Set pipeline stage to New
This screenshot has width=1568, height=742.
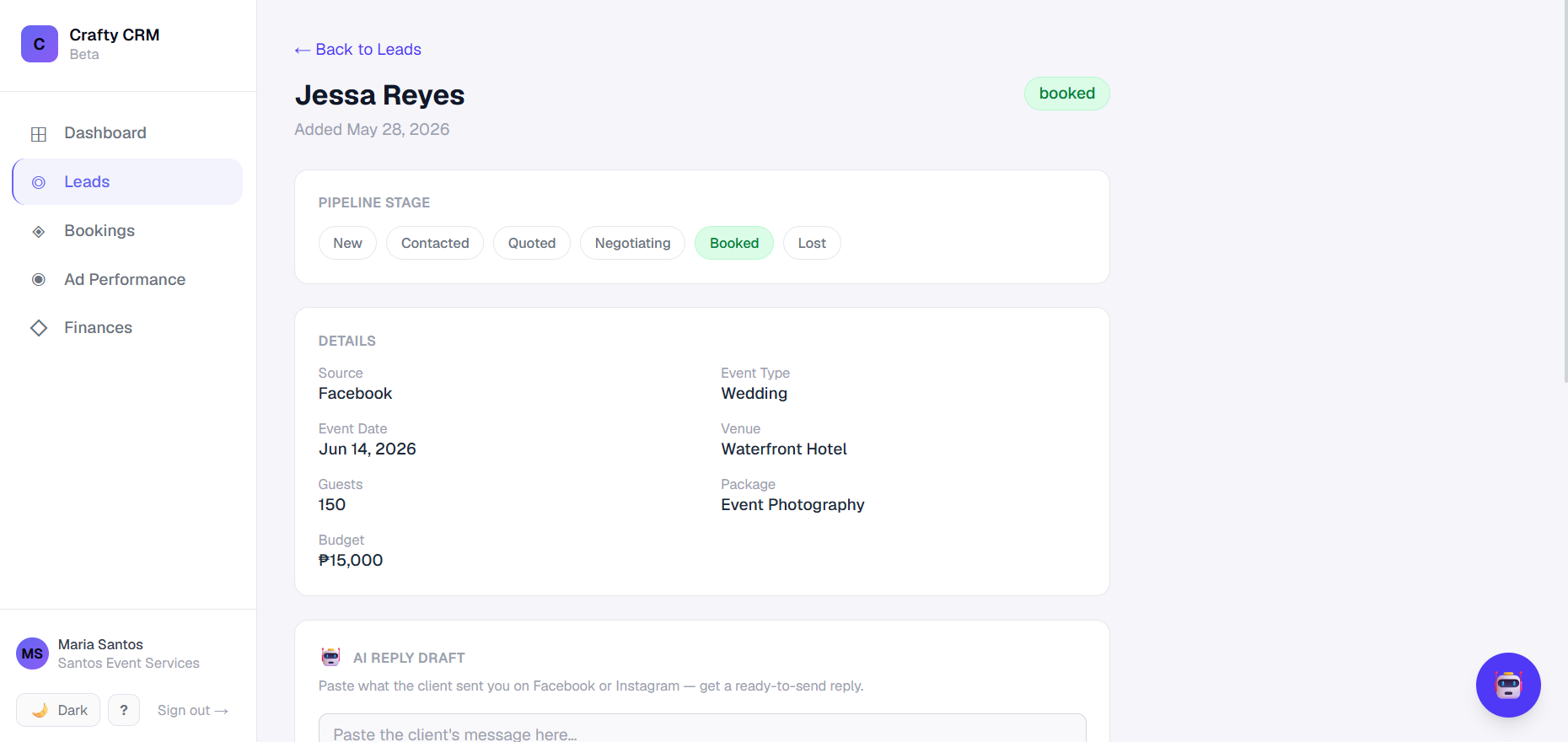(x=347, y=243)
